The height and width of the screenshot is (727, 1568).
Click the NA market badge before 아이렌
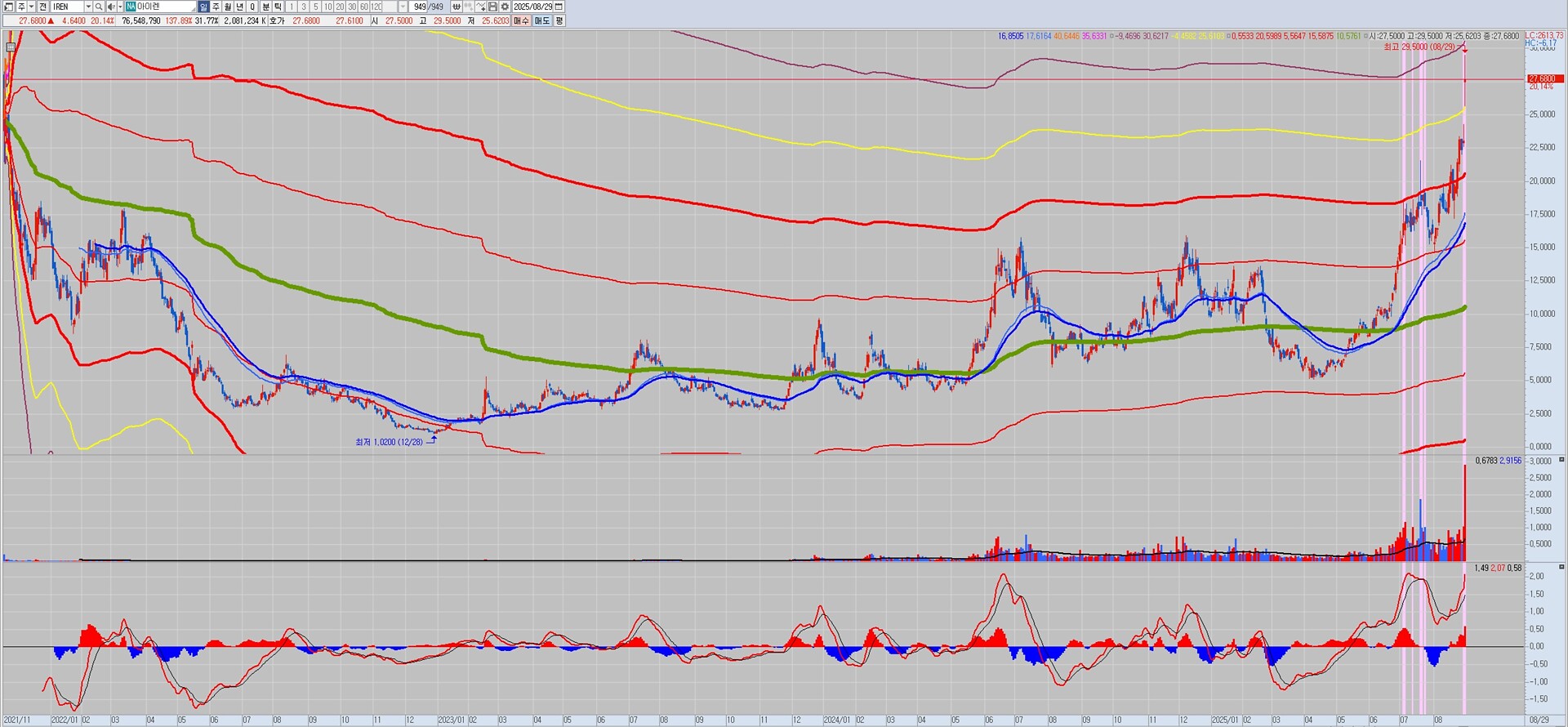click(x=131, y=7)
